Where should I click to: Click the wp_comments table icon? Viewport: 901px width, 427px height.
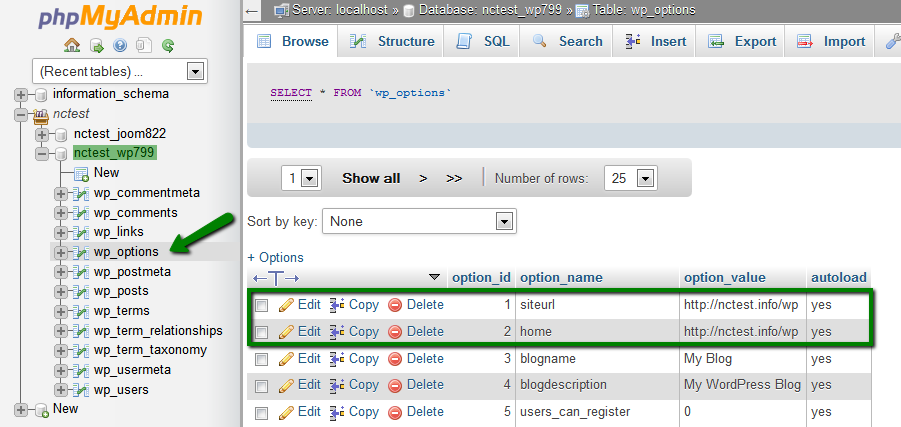tap(82, 213)
